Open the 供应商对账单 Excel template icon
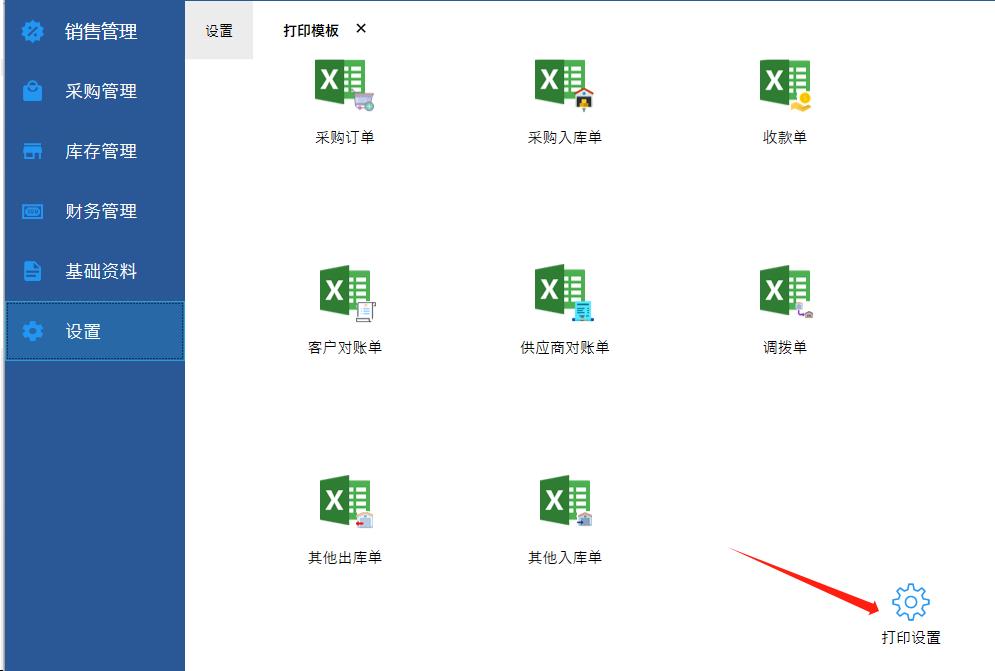The height and width of the screenshot is (671, 995). [x=564, y=292]
